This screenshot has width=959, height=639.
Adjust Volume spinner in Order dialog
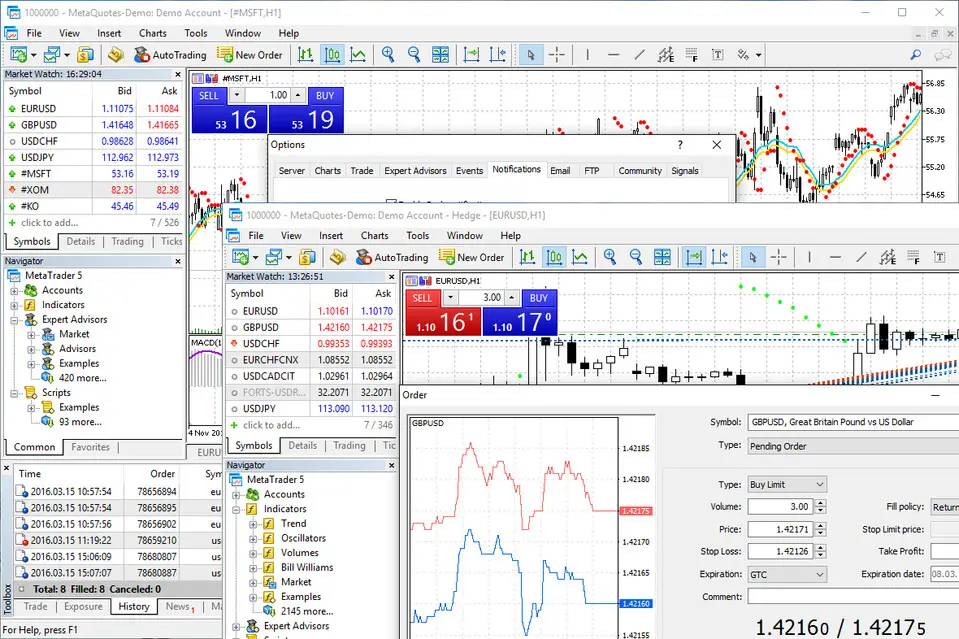(821, 506)
